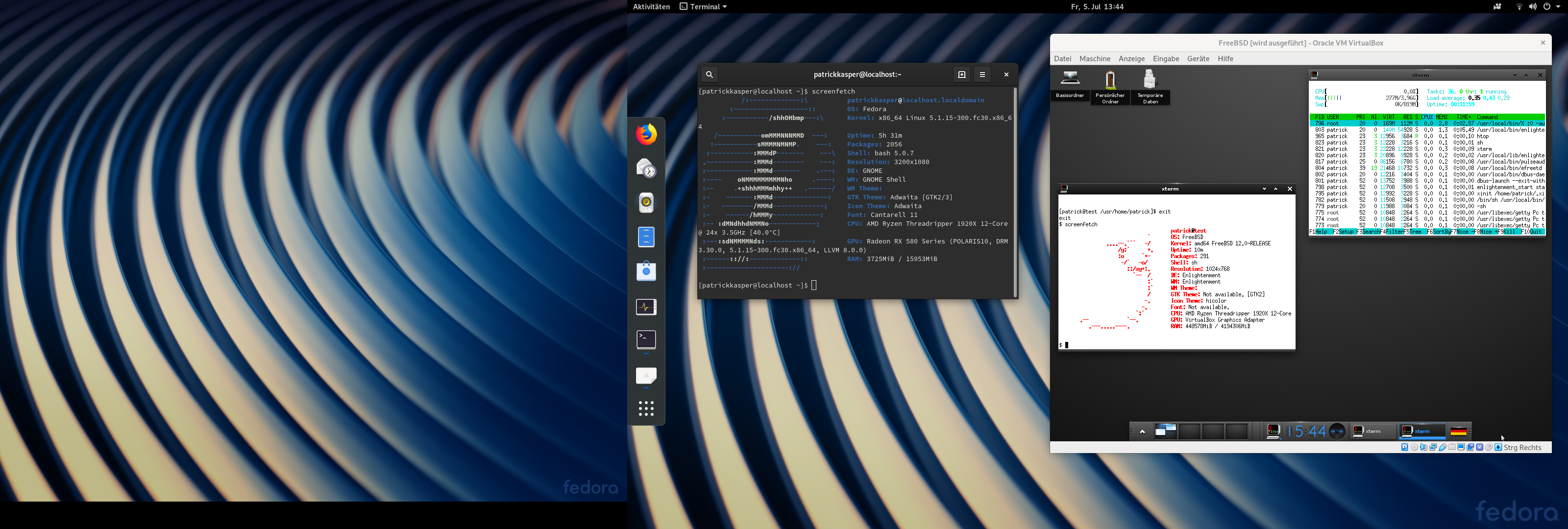1568x529 pixels.
Task: Switch to second empty desktop in pager
Action: 1189,431
